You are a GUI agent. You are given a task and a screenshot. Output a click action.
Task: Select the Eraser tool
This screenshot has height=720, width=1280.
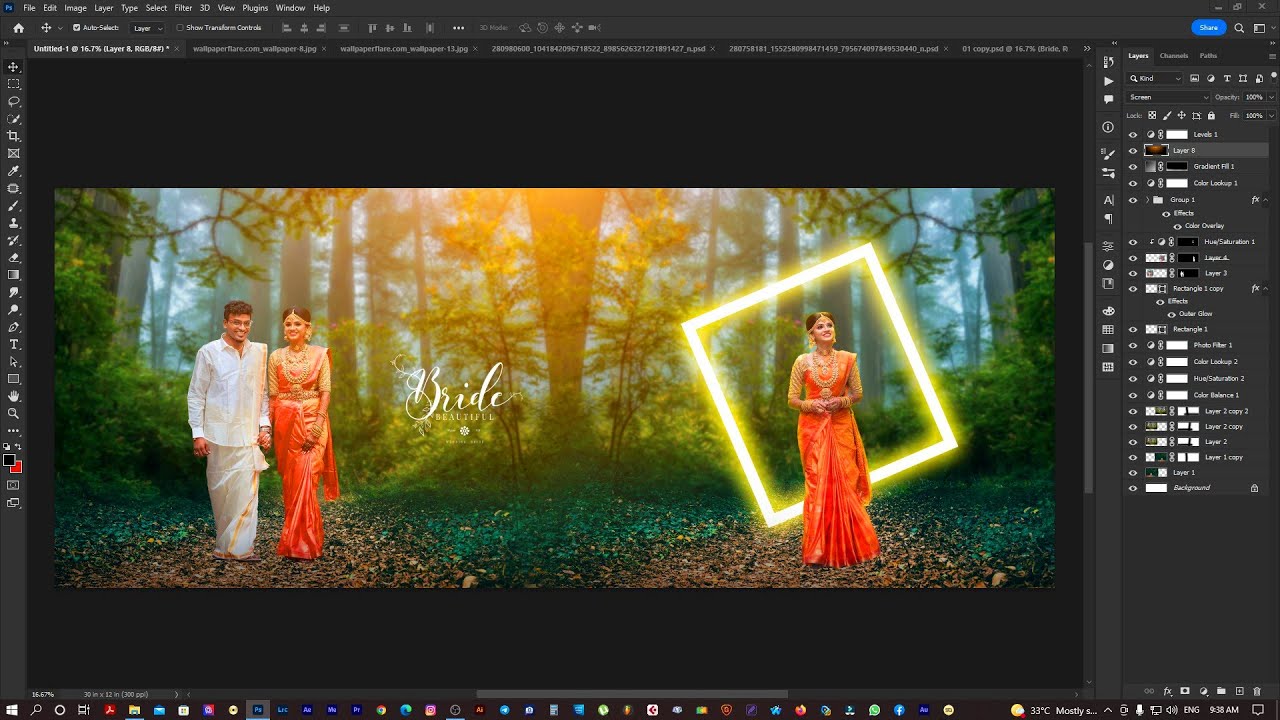pyautogui.click(x=13, y=258)
